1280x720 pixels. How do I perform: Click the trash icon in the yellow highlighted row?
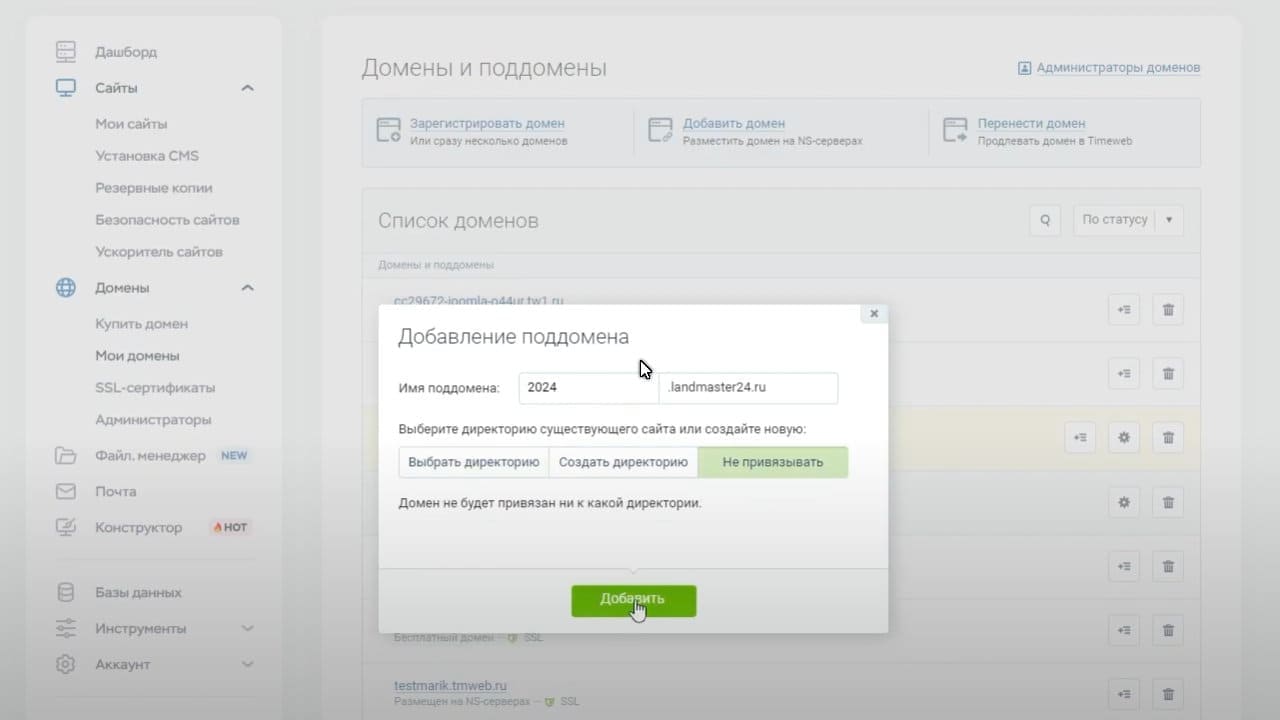click(1168, 437)
